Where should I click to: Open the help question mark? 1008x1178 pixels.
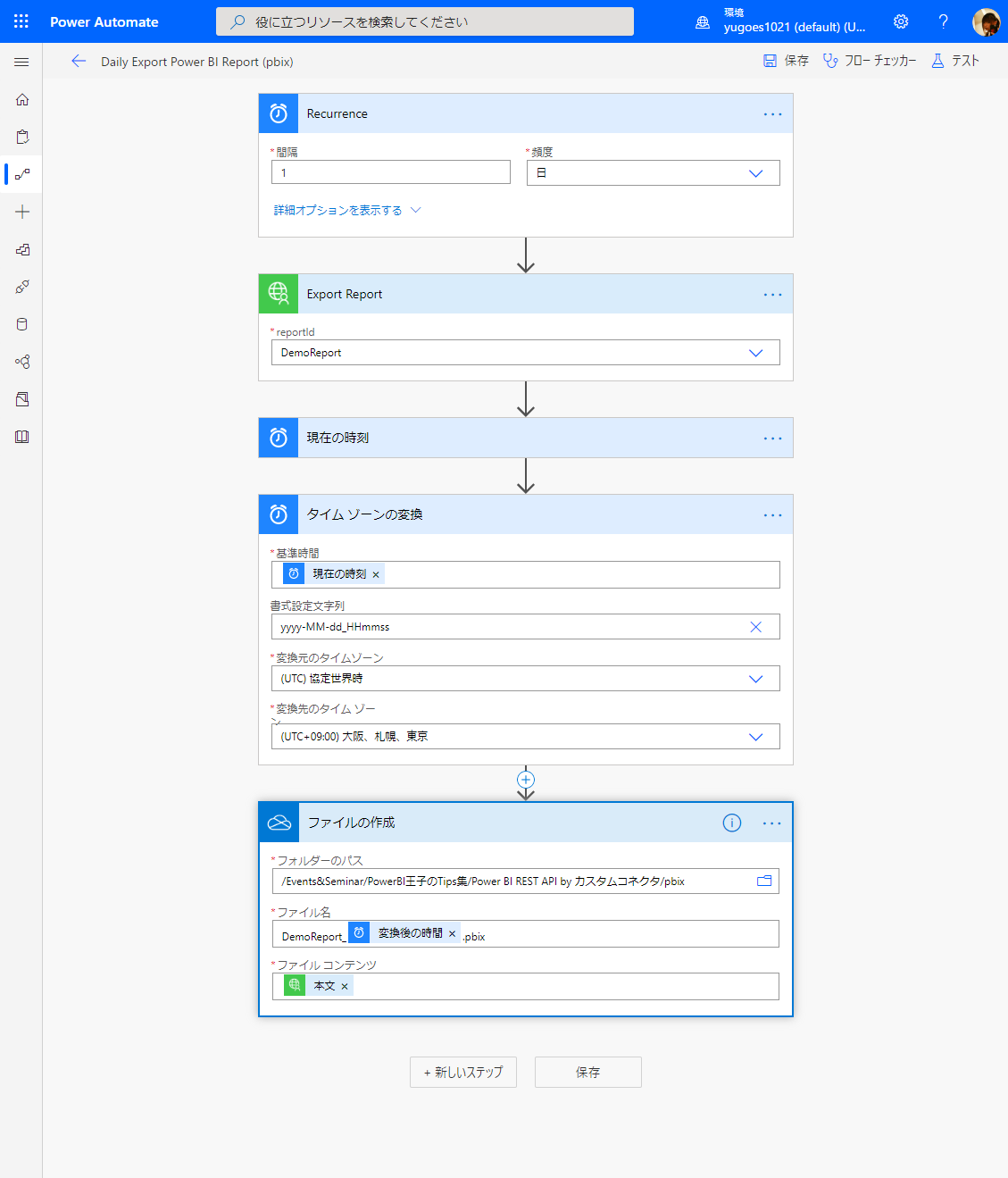(943, 21)
